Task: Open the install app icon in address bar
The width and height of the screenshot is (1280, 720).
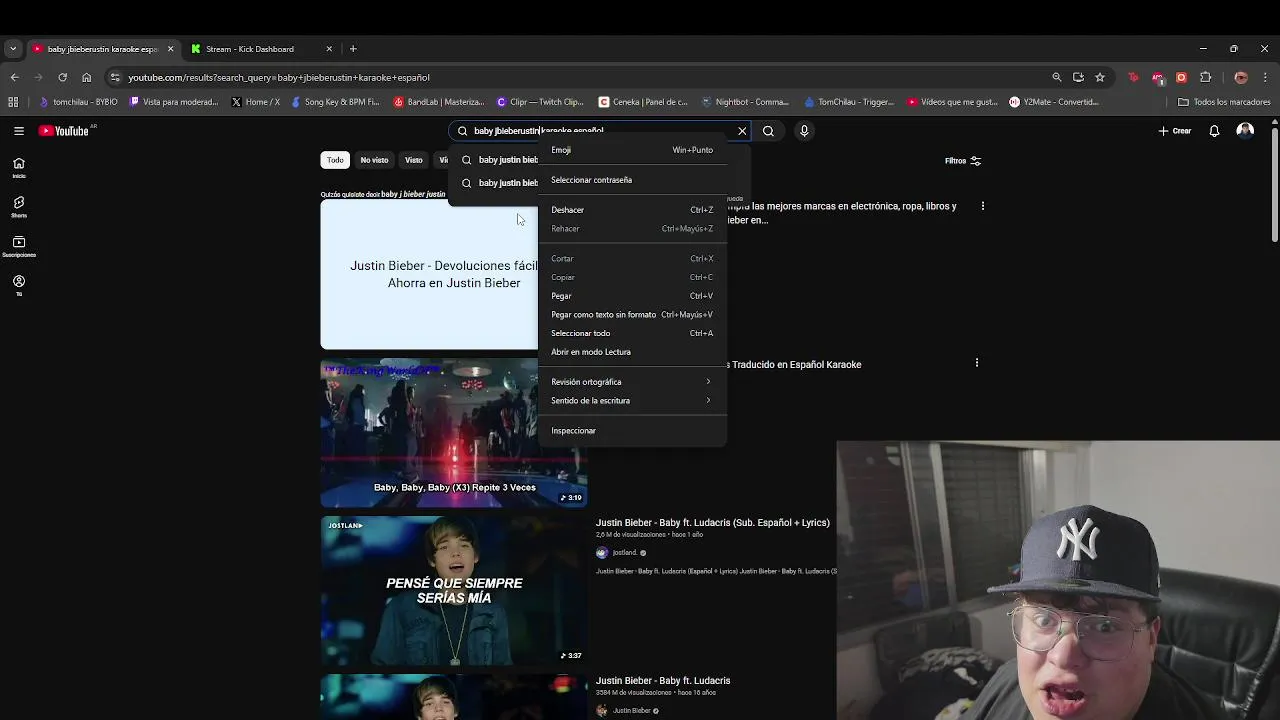Action: (x=1078, y=77)
